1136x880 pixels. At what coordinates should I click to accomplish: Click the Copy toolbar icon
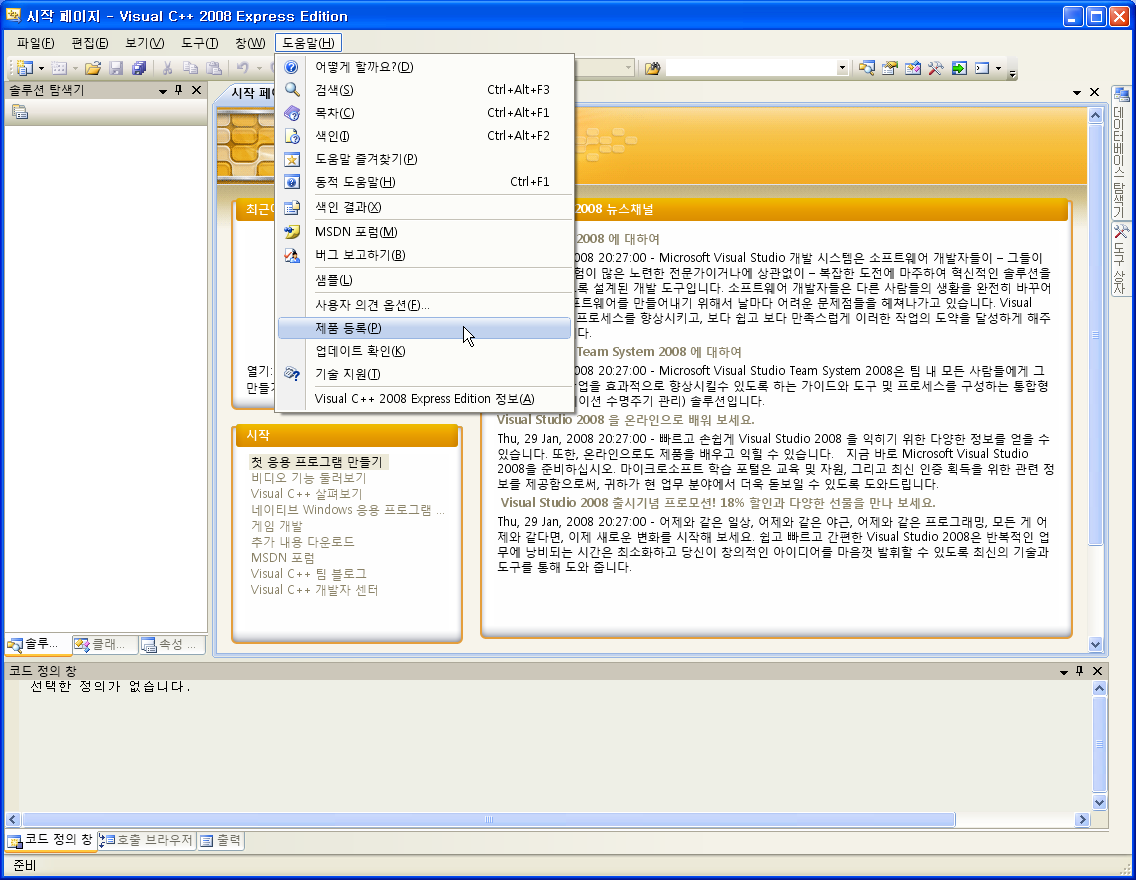[x=191, y=68]
